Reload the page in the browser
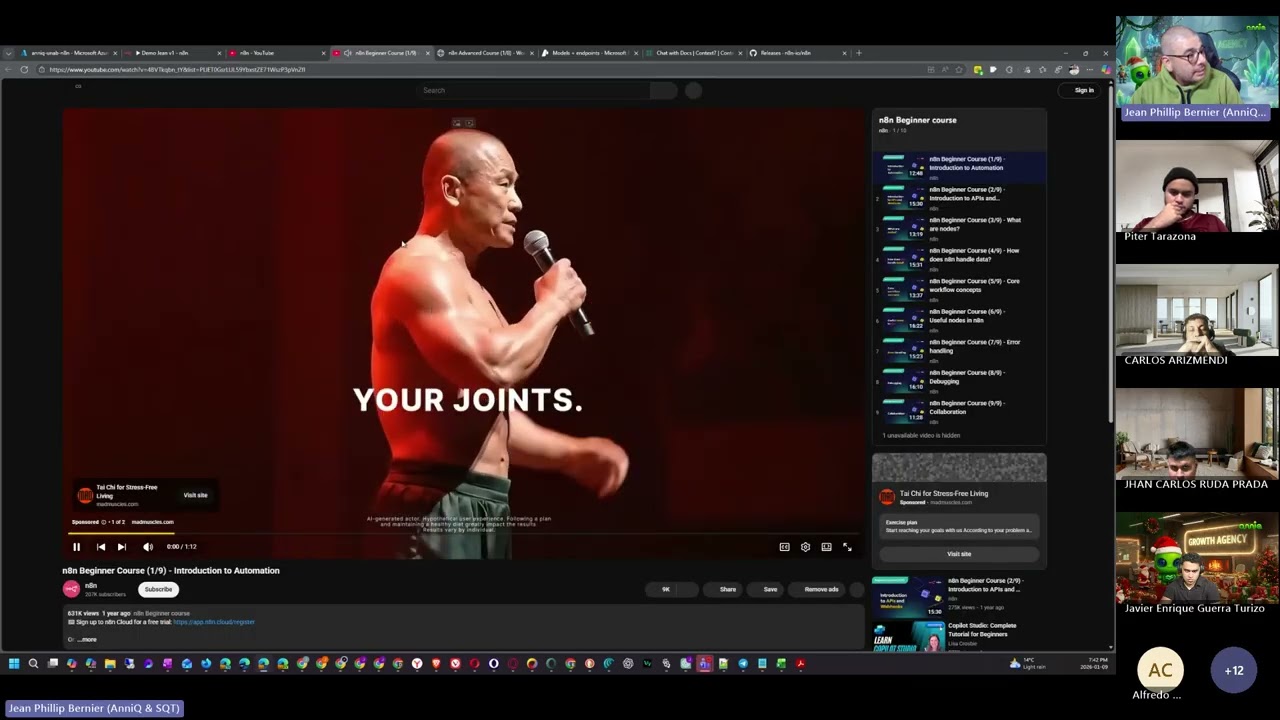1280x720 pixels. [x=24, y=70]
